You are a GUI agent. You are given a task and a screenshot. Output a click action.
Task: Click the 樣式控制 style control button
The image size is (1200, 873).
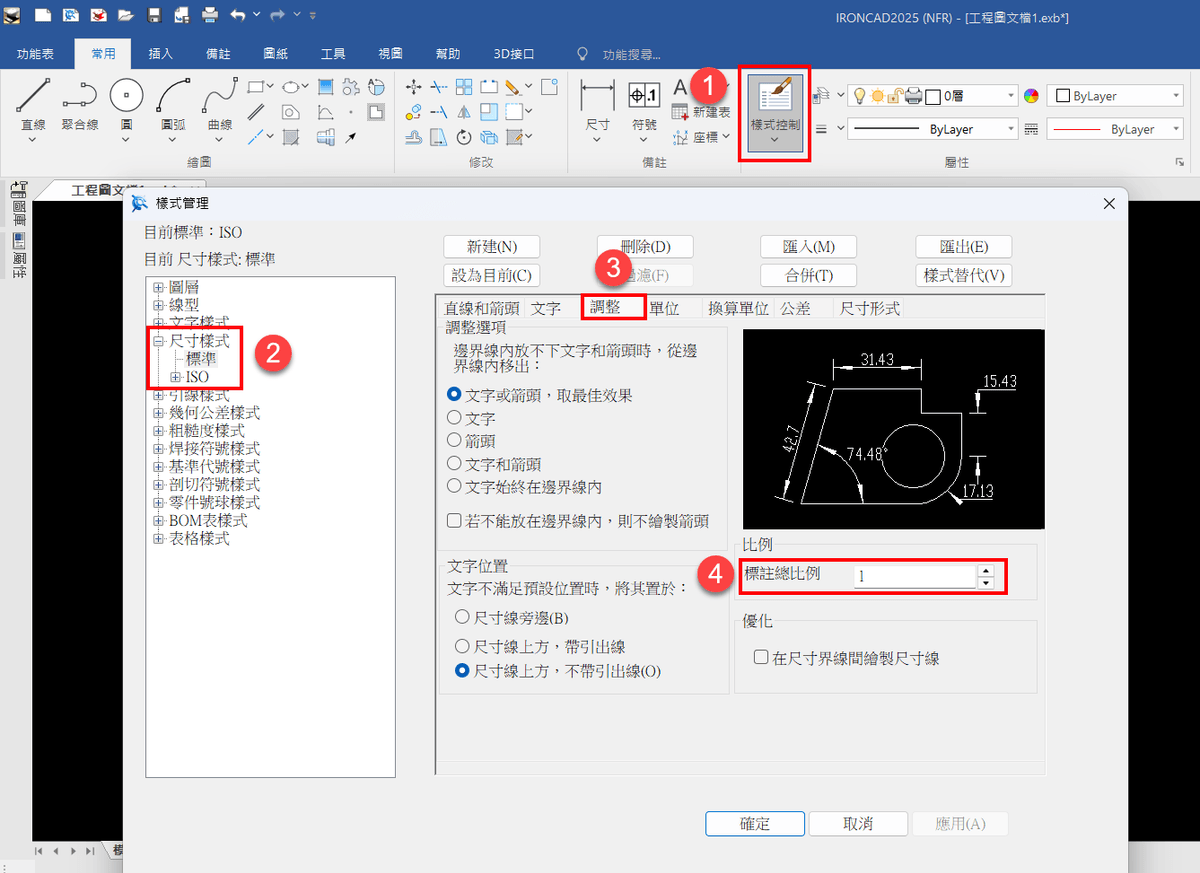(775, 112)
